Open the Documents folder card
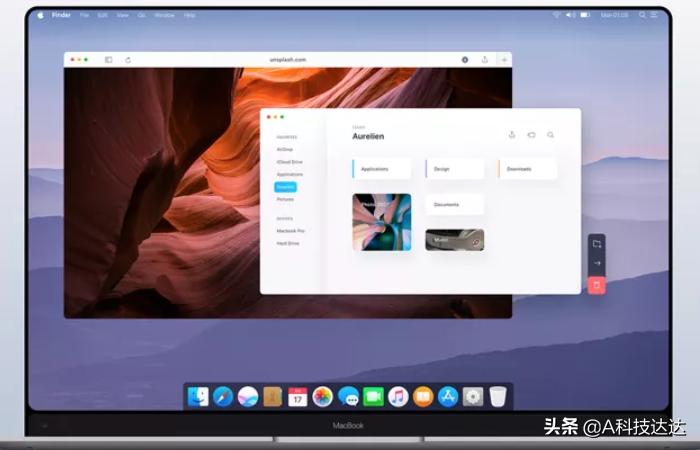This screenshot has width=700, height=450. pyautogui.click(x=454, y=204)
